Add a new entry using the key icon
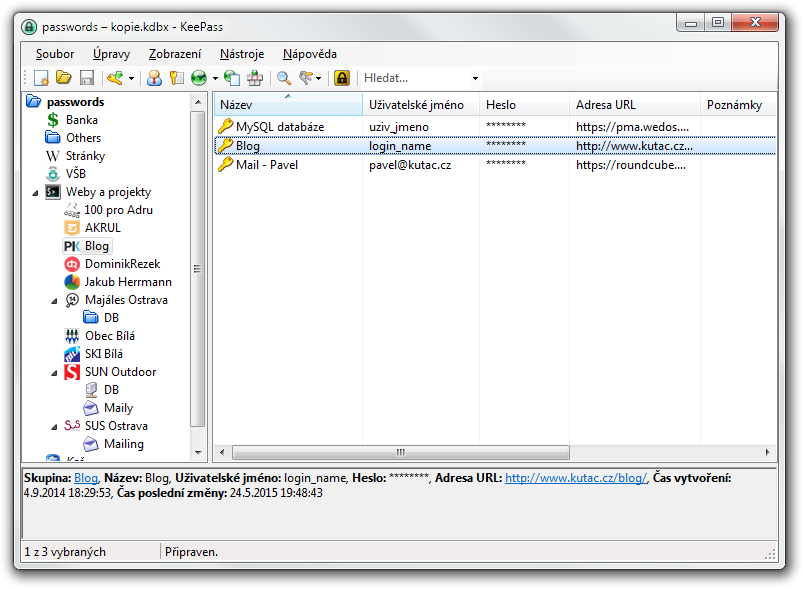The width and height of the screenshot is (803, 589). click(115, 78)
